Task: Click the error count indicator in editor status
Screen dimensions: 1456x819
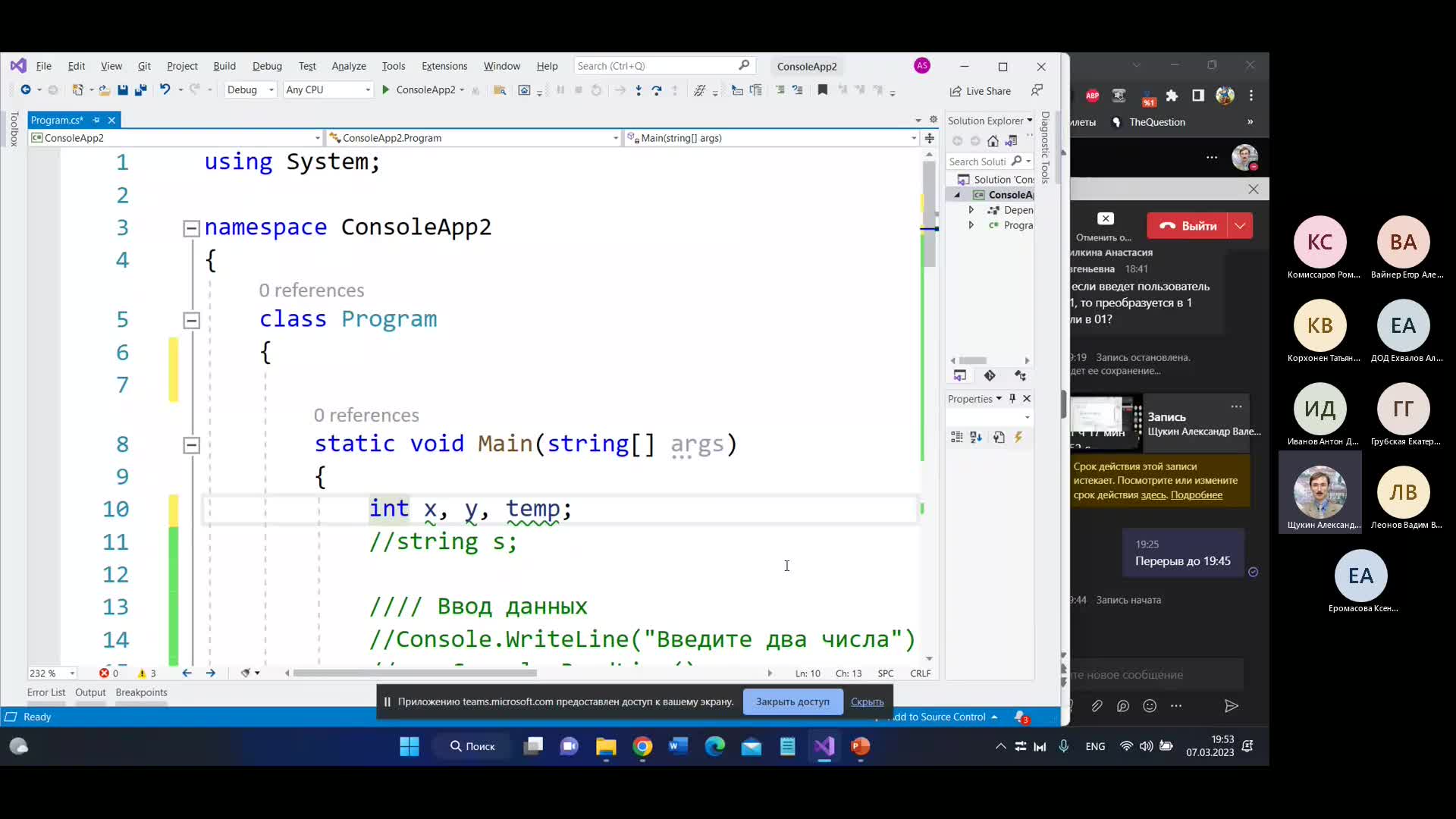Action: (x=108, y=673)
